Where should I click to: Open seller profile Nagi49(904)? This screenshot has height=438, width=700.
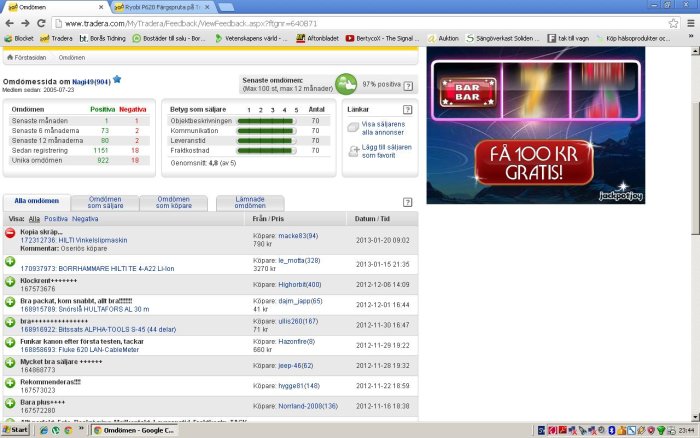pyautogui.click(x=92, y=82)
